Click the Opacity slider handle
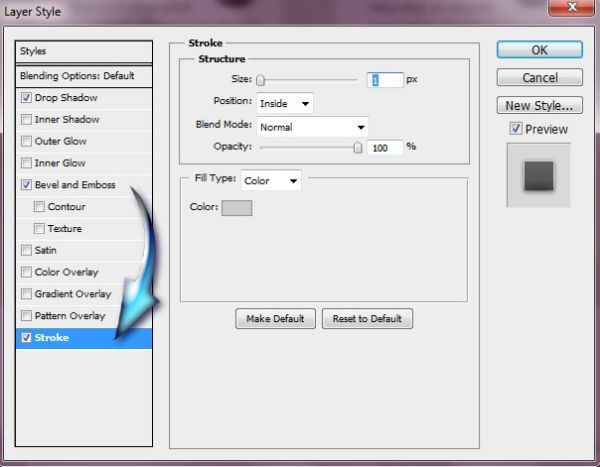 357,147
